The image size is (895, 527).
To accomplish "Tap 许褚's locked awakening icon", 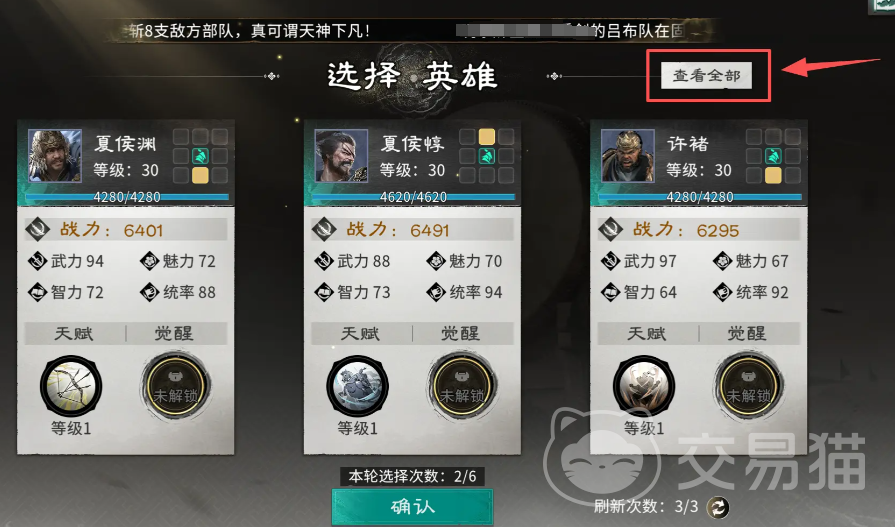I will click(x=748, y=387).
